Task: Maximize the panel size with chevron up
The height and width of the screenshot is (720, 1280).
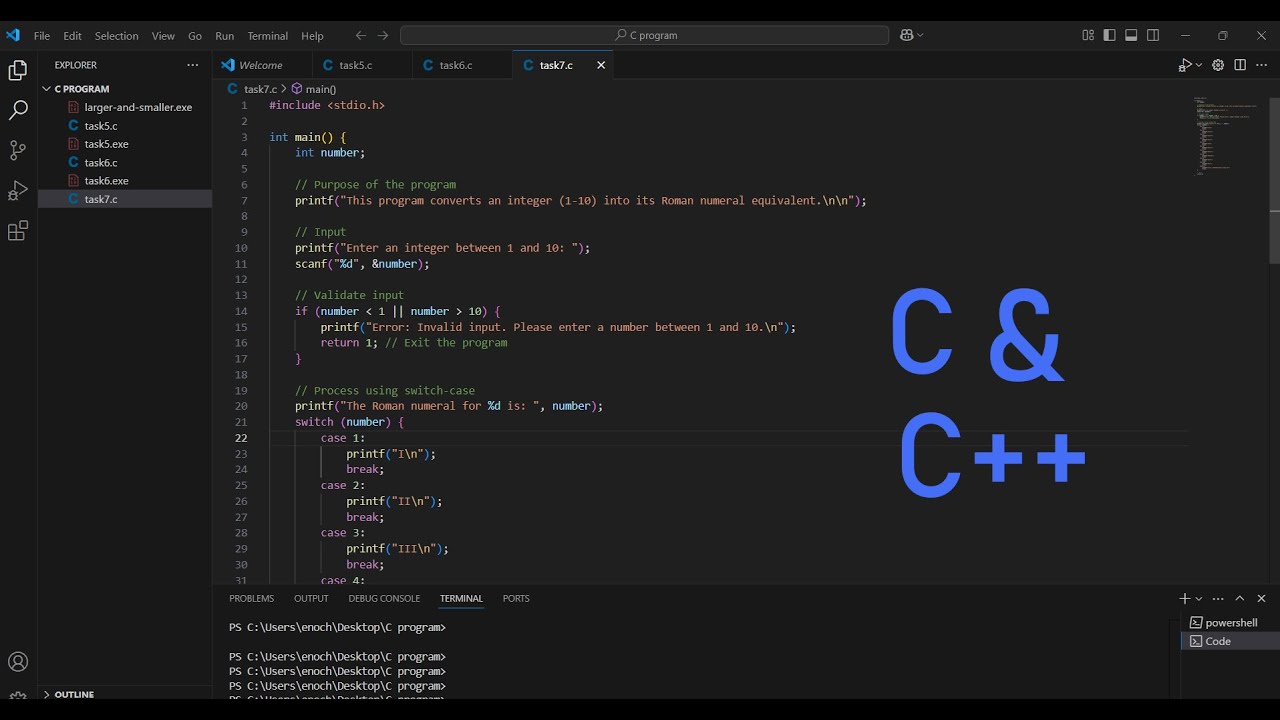Action: pyautogui.click(x=1240, y=598)
